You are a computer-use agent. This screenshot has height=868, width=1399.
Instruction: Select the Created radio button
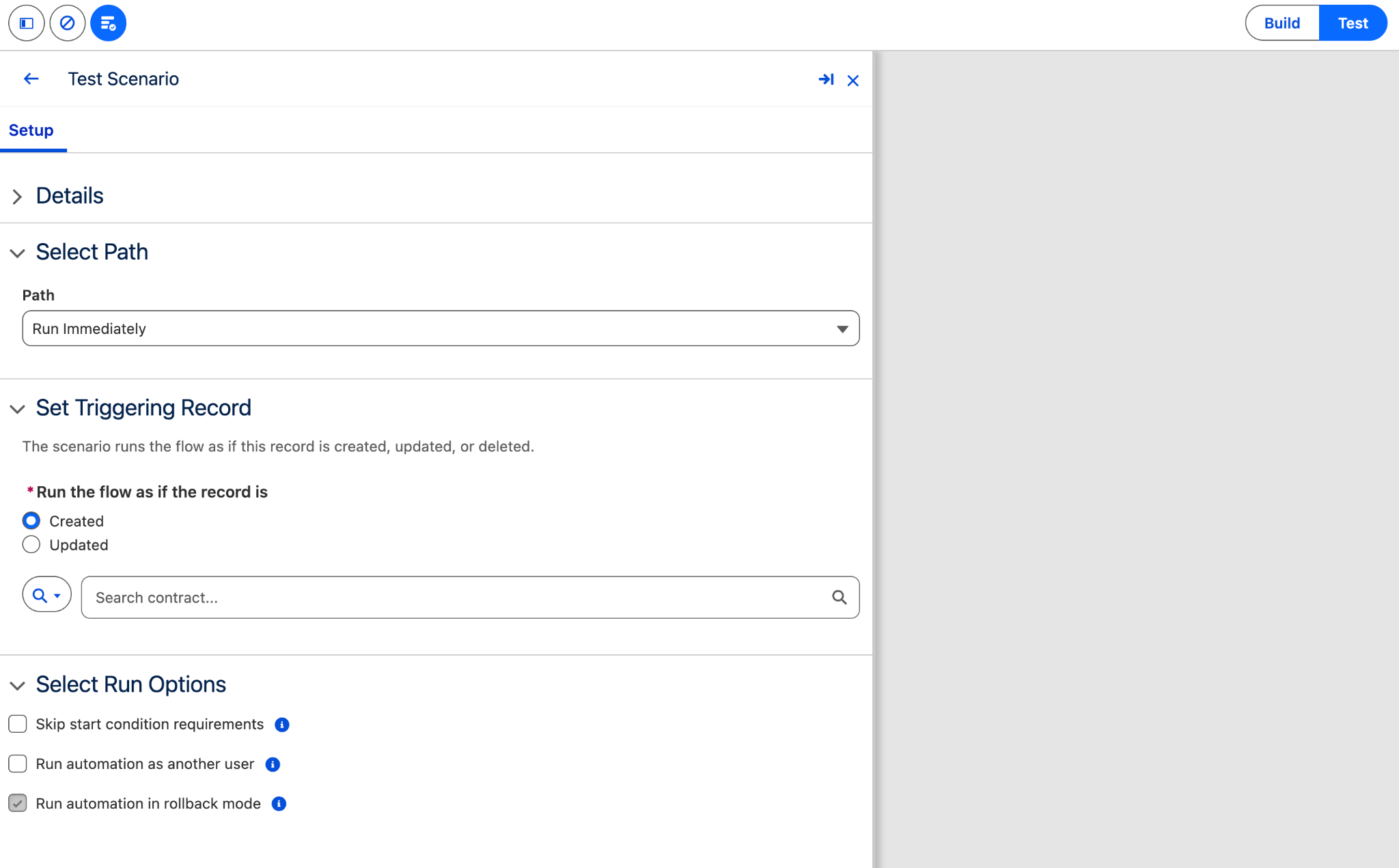(x=31, y=521)
